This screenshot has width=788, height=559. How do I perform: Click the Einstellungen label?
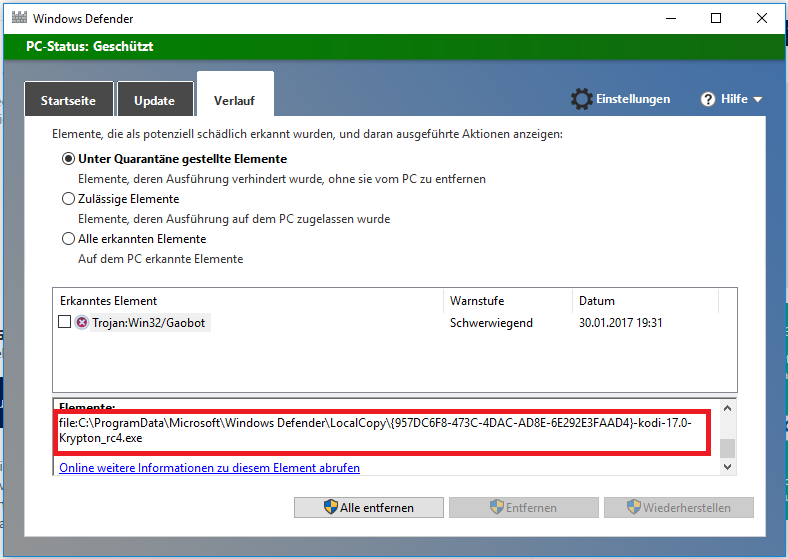[x=633, y=99]
